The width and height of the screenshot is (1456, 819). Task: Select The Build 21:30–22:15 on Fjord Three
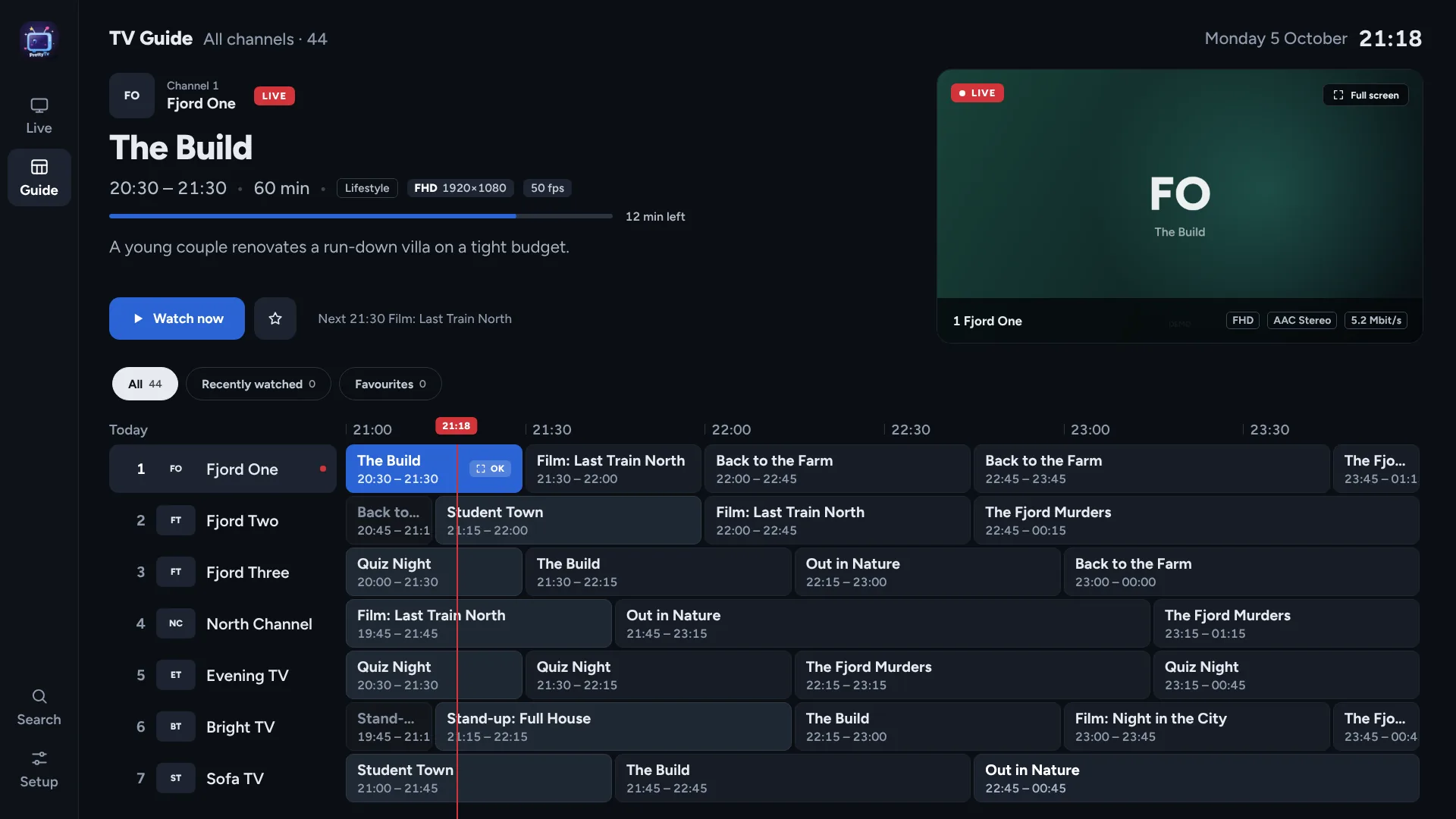pyautogui.click(x=658, y=572)
